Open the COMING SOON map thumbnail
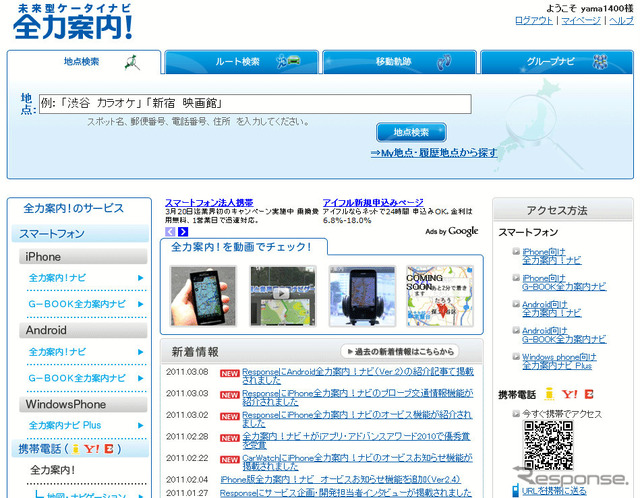 [x=440, y=296]
